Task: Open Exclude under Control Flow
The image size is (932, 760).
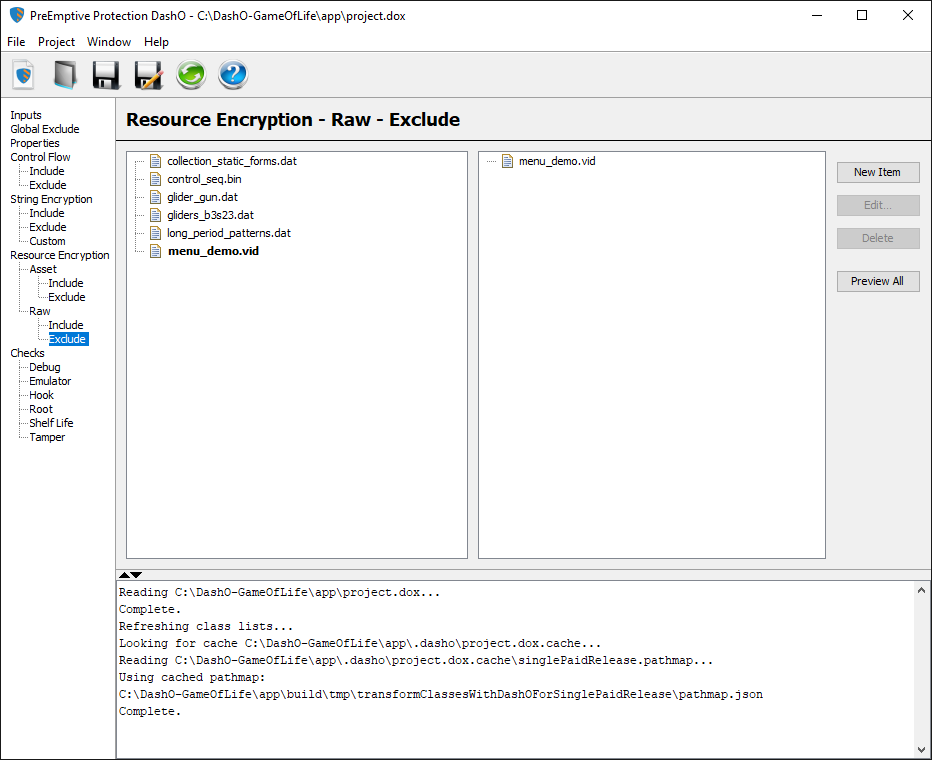Action: 48,185
